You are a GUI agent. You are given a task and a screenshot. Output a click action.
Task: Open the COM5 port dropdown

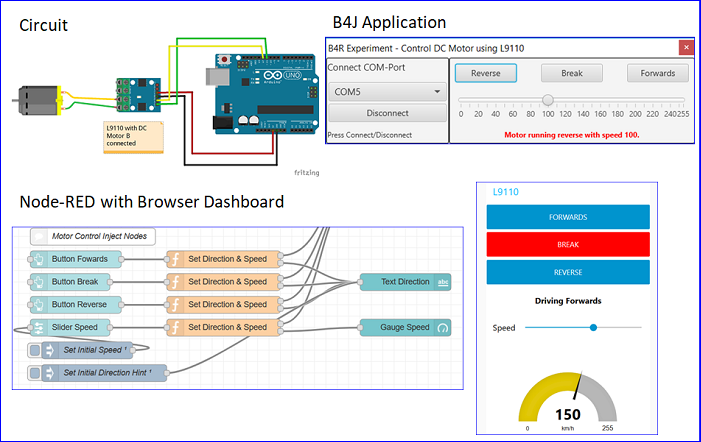click(387, 92)
